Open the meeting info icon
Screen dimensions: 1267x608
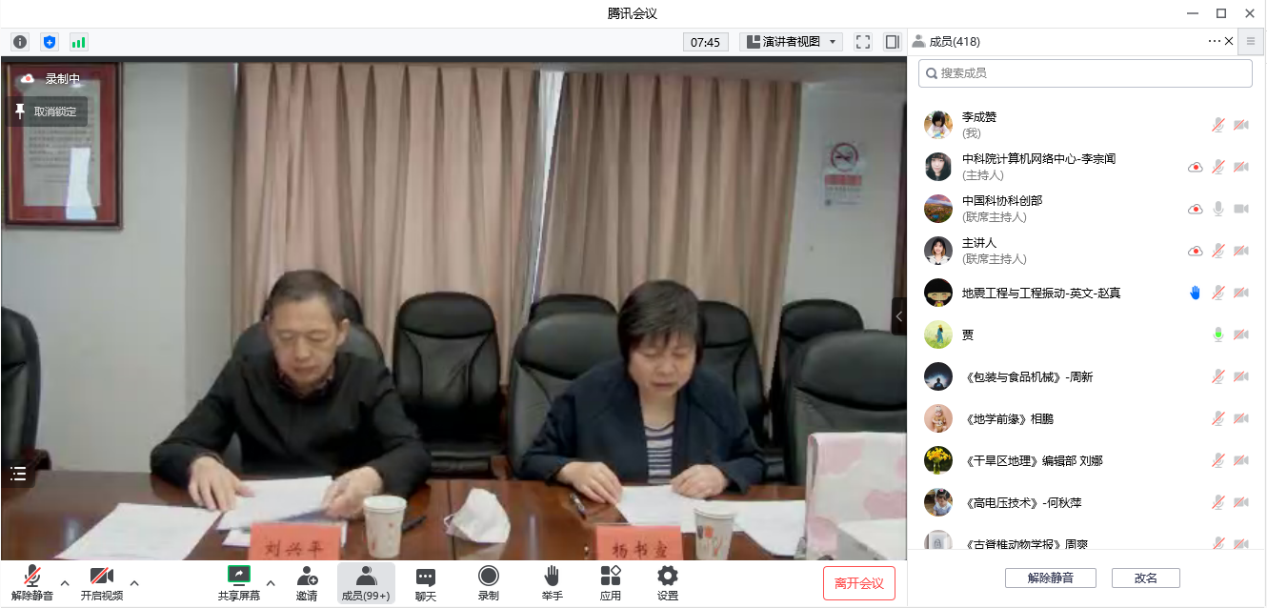point(20,42)
